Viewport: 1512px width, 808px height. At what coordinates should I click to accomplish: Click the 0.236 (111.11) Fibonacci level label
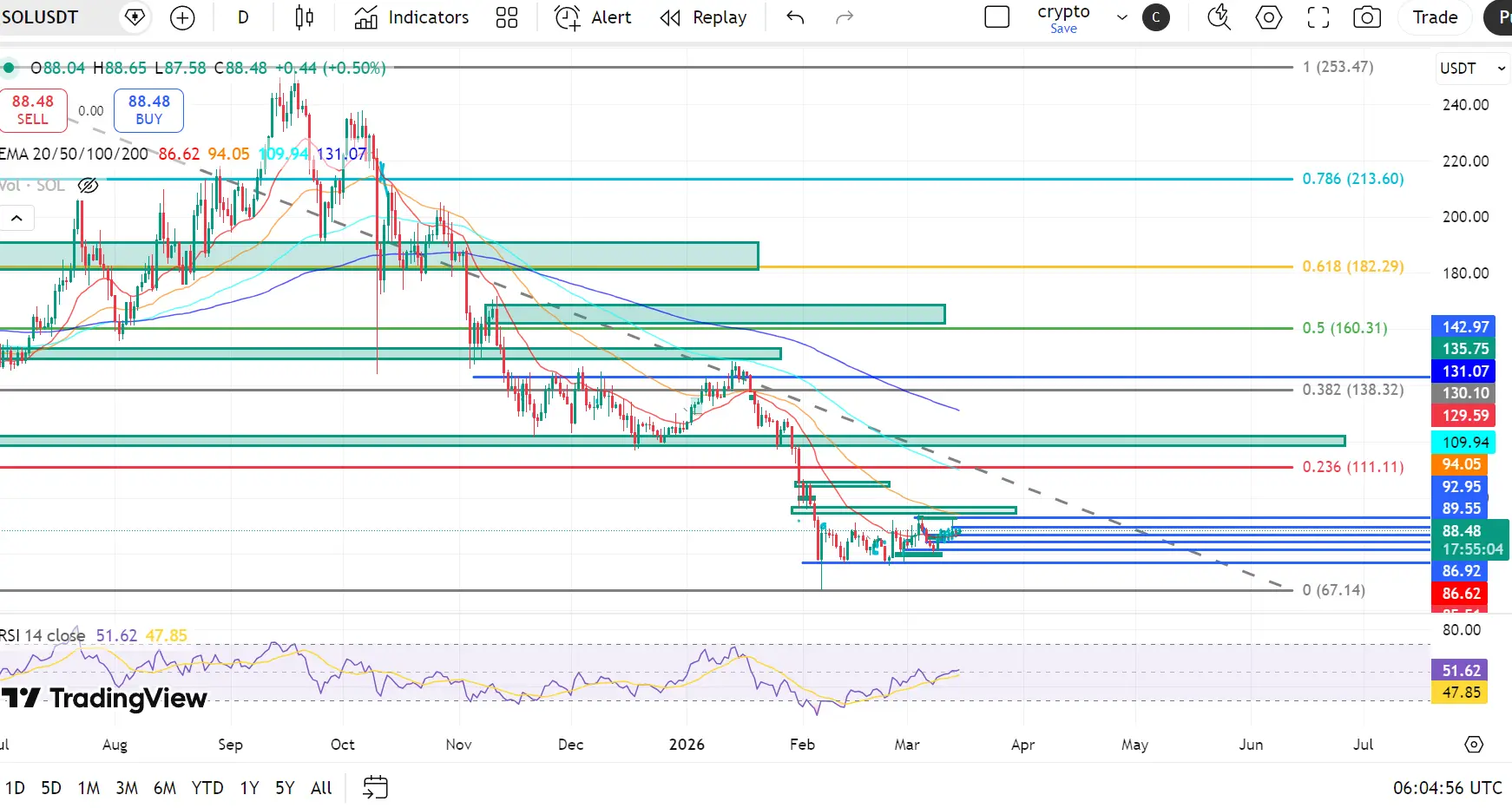pyautogui.click(x=1352, y=467)
